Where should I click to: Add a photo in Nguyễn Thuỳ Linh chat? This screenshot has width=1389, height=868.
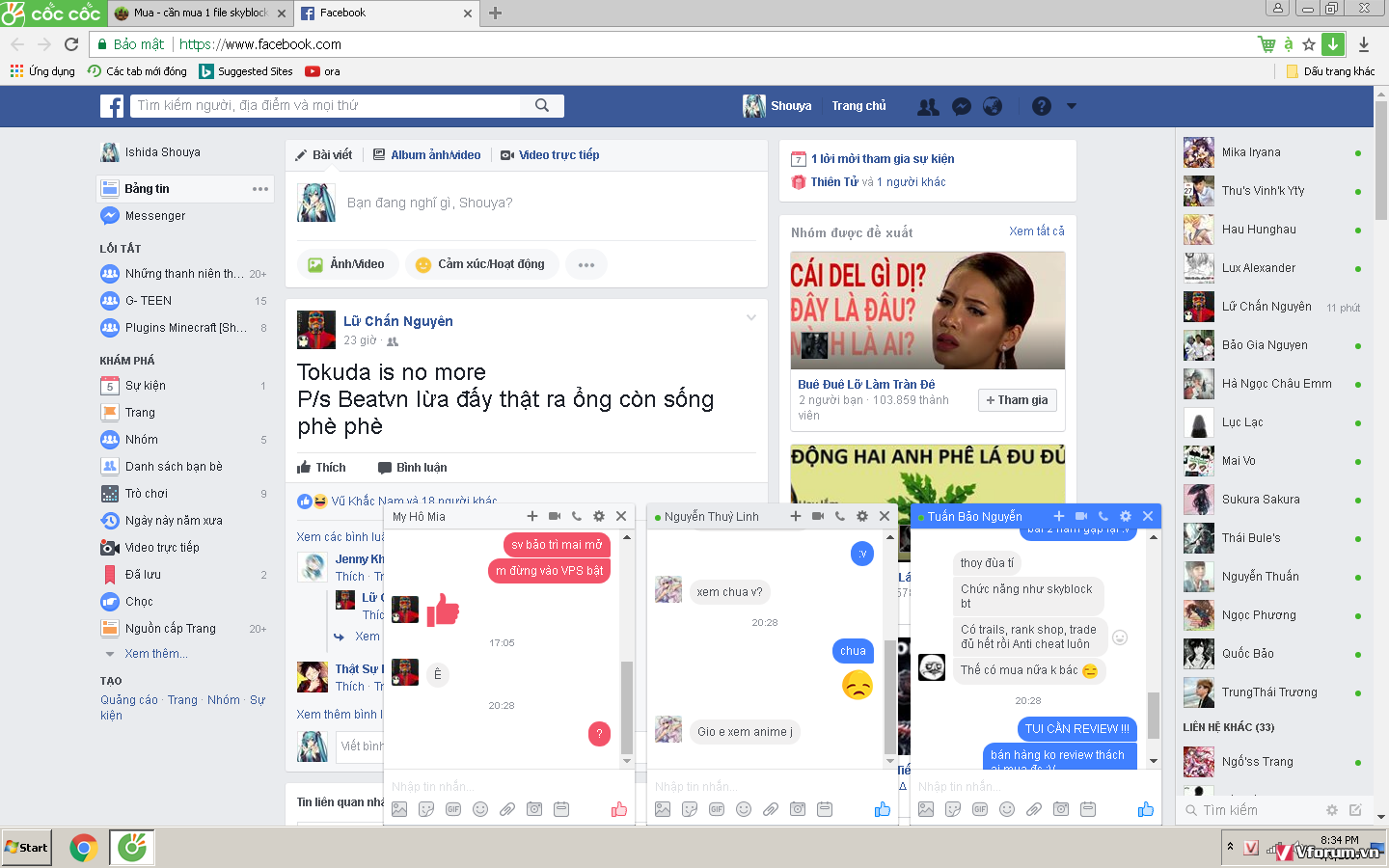(x=663, y=810)
